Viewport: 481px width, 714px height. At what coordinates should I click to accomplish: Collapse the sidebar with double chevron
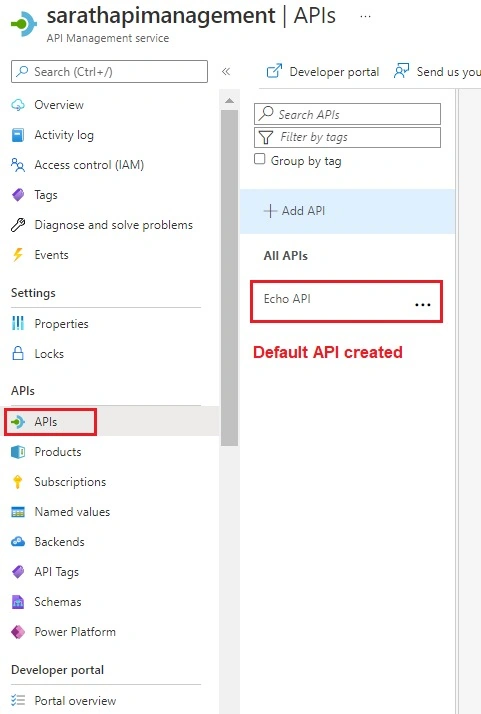coord(226,71)
